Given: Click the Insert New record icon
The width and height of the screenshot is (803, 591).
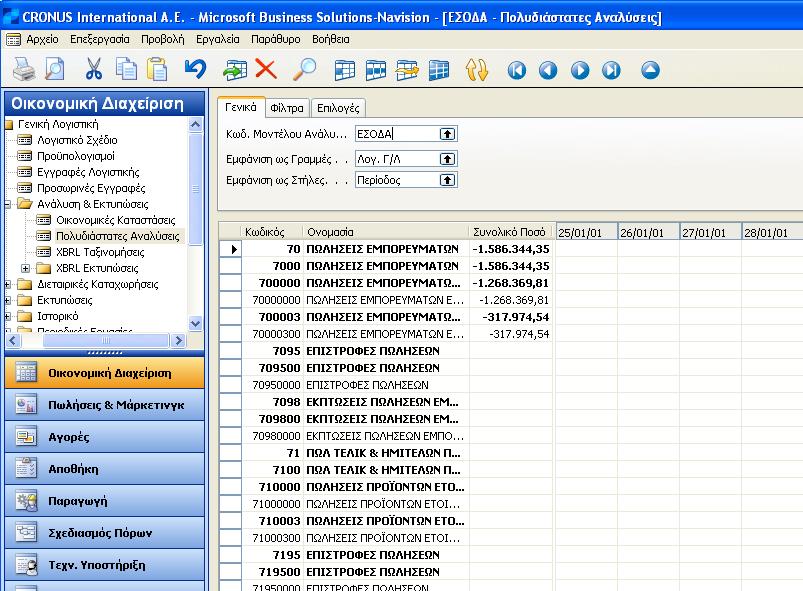Looking at the screenshot, I should pyautogui.click(x=235, y=69).
